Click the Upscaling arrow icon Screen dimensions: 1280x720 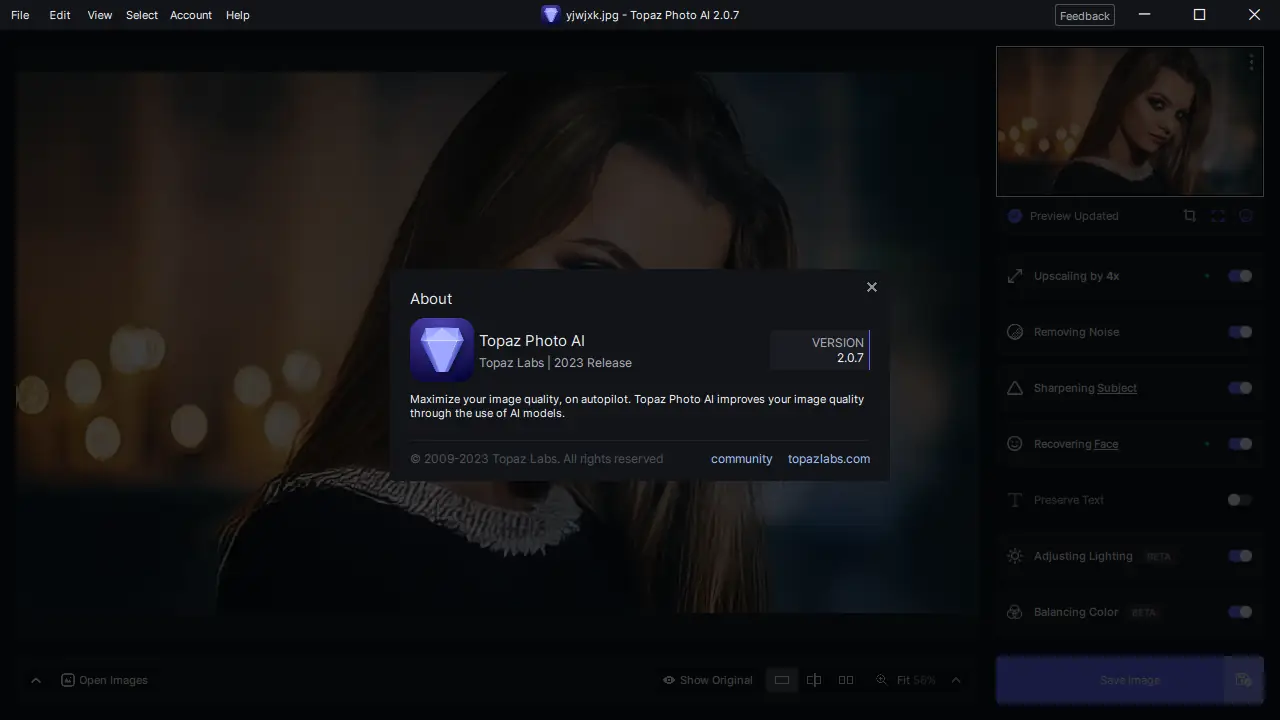[x=1015, y=276]
